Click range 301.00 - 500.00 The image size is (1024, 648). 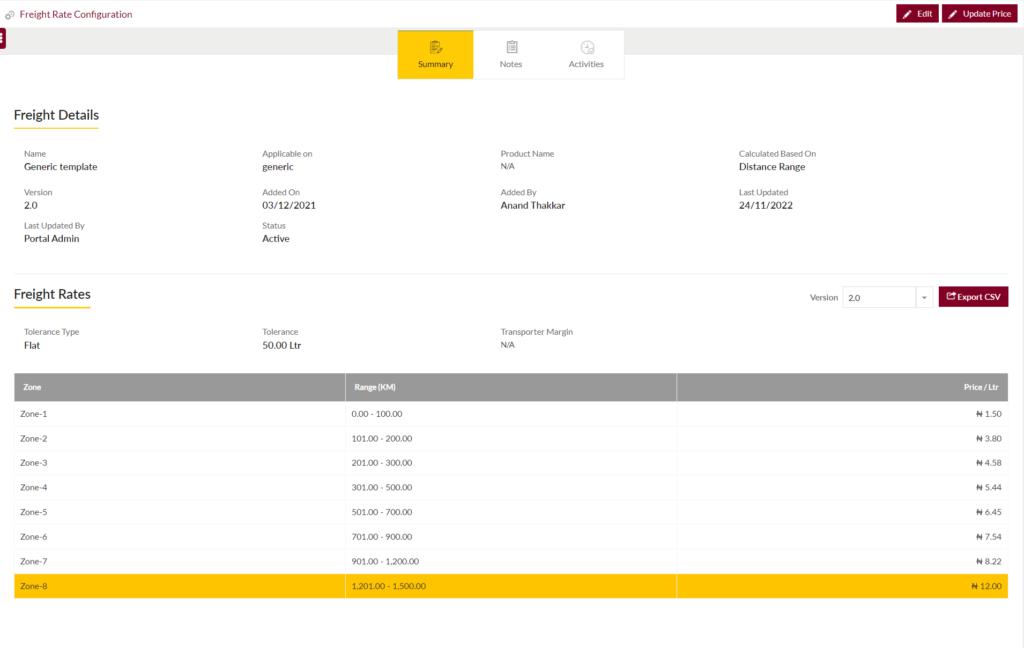381,488
